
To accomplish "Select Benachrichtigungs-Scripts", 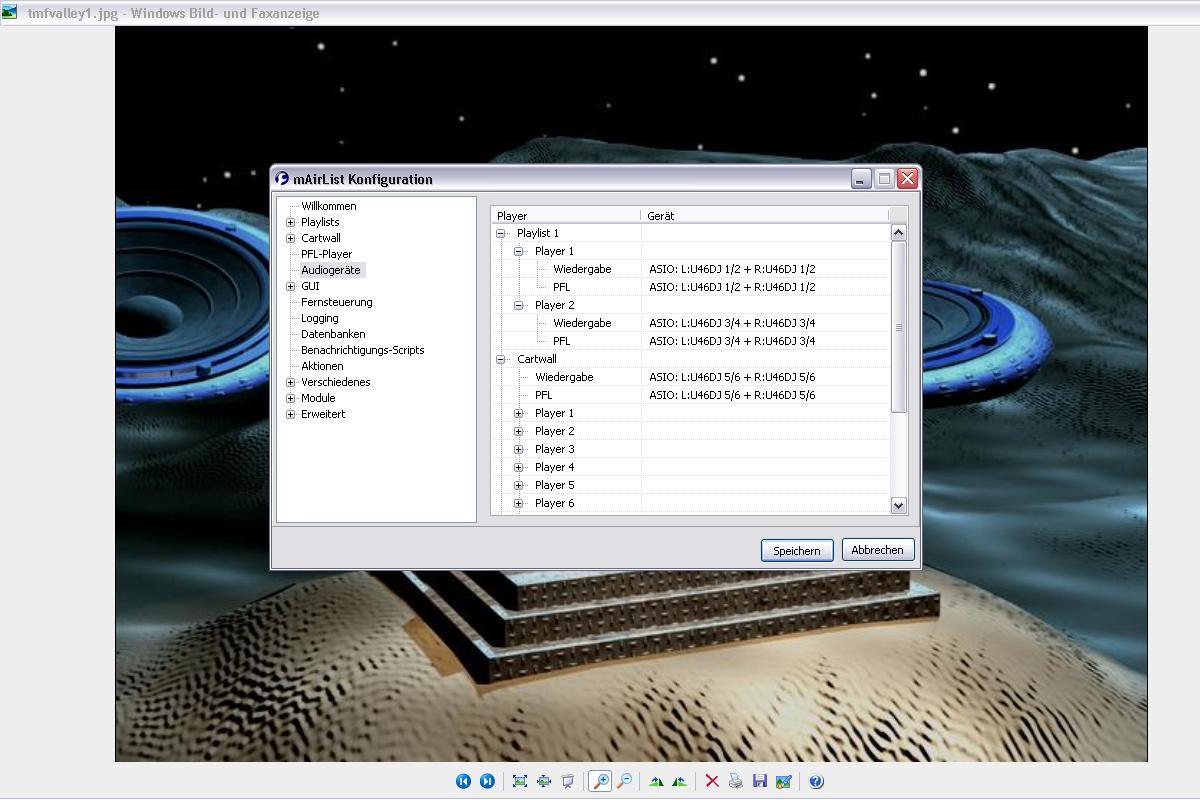I will 362,350.
